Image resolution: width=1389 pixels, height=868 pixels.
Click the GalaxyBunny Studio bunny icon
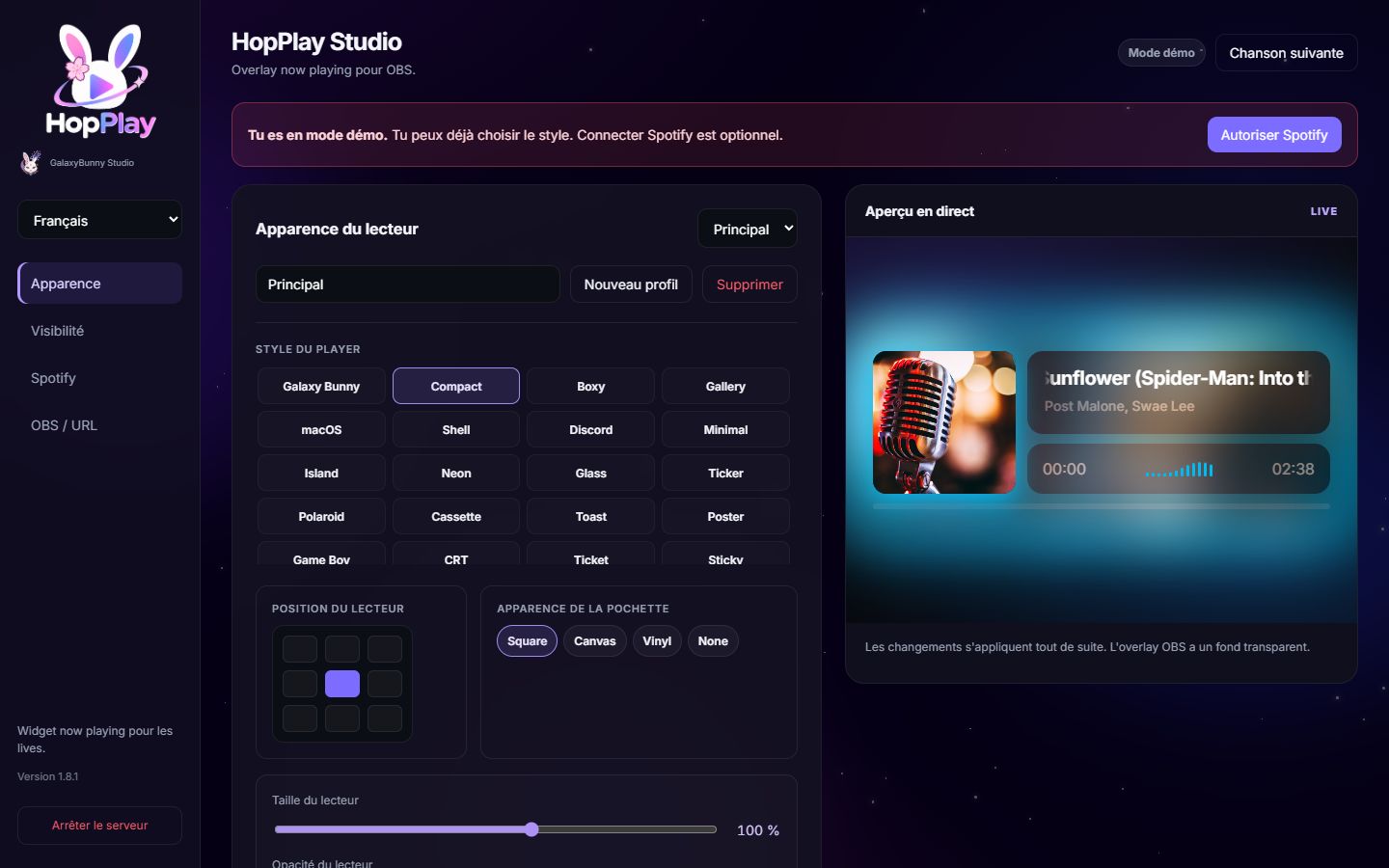click(x=31, y=162)
